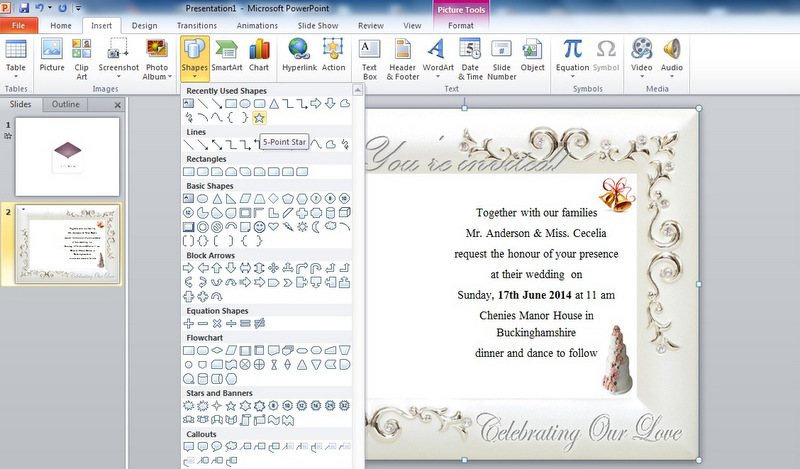Open the WordArt dropdown arrow
Viewport: 800px width, 469px height.
(438, 77)
